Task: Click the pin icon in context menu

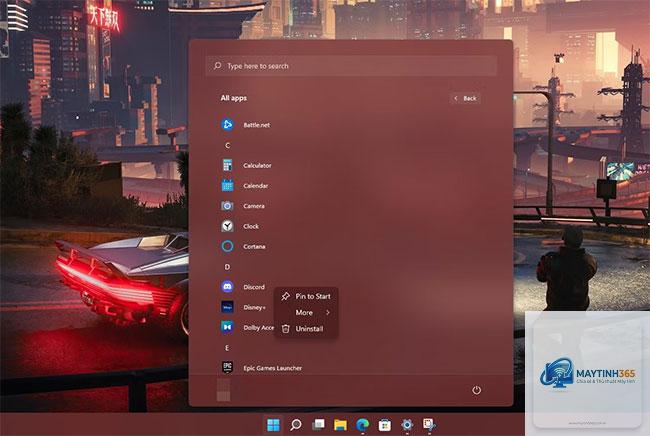Action: tap(285, 296)
